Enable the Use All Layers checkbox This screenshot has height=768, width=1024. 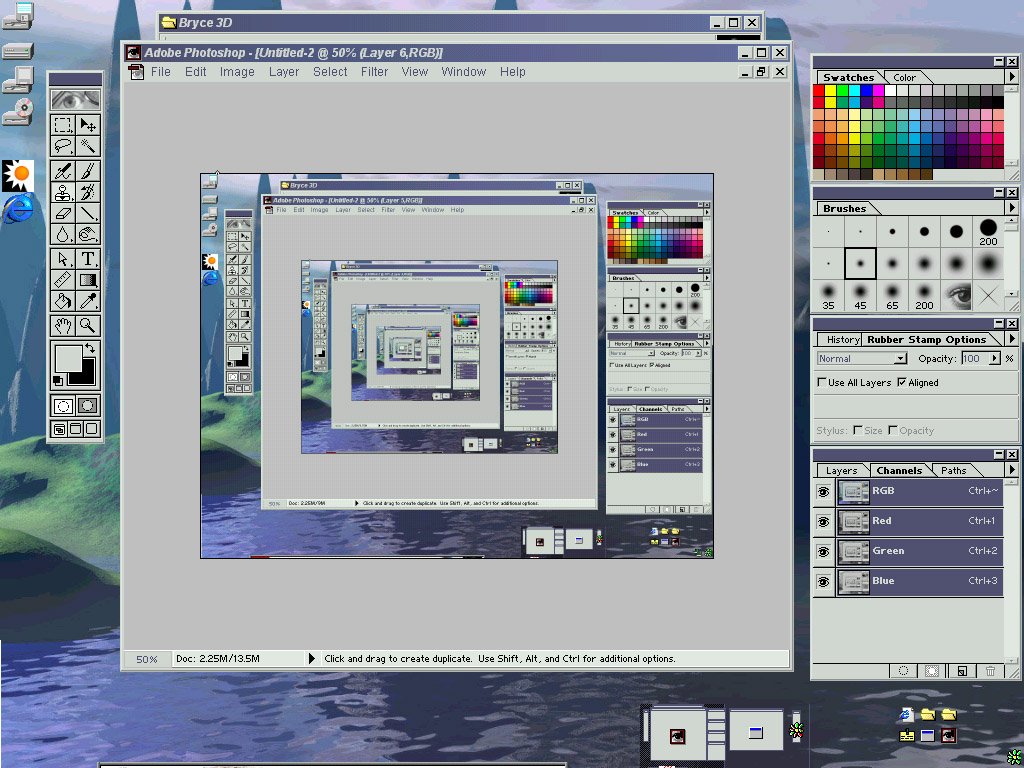click(x=822, y=383)
